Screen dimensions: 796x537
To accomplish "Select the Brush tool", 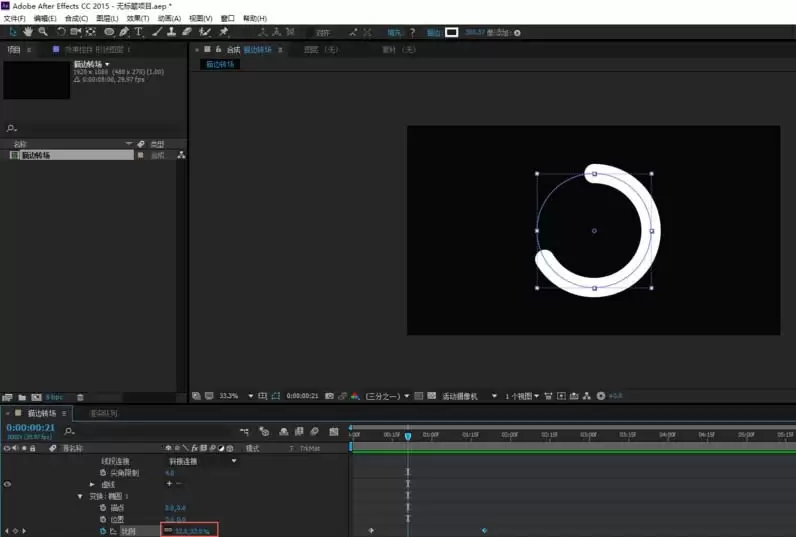I will 157,32.
